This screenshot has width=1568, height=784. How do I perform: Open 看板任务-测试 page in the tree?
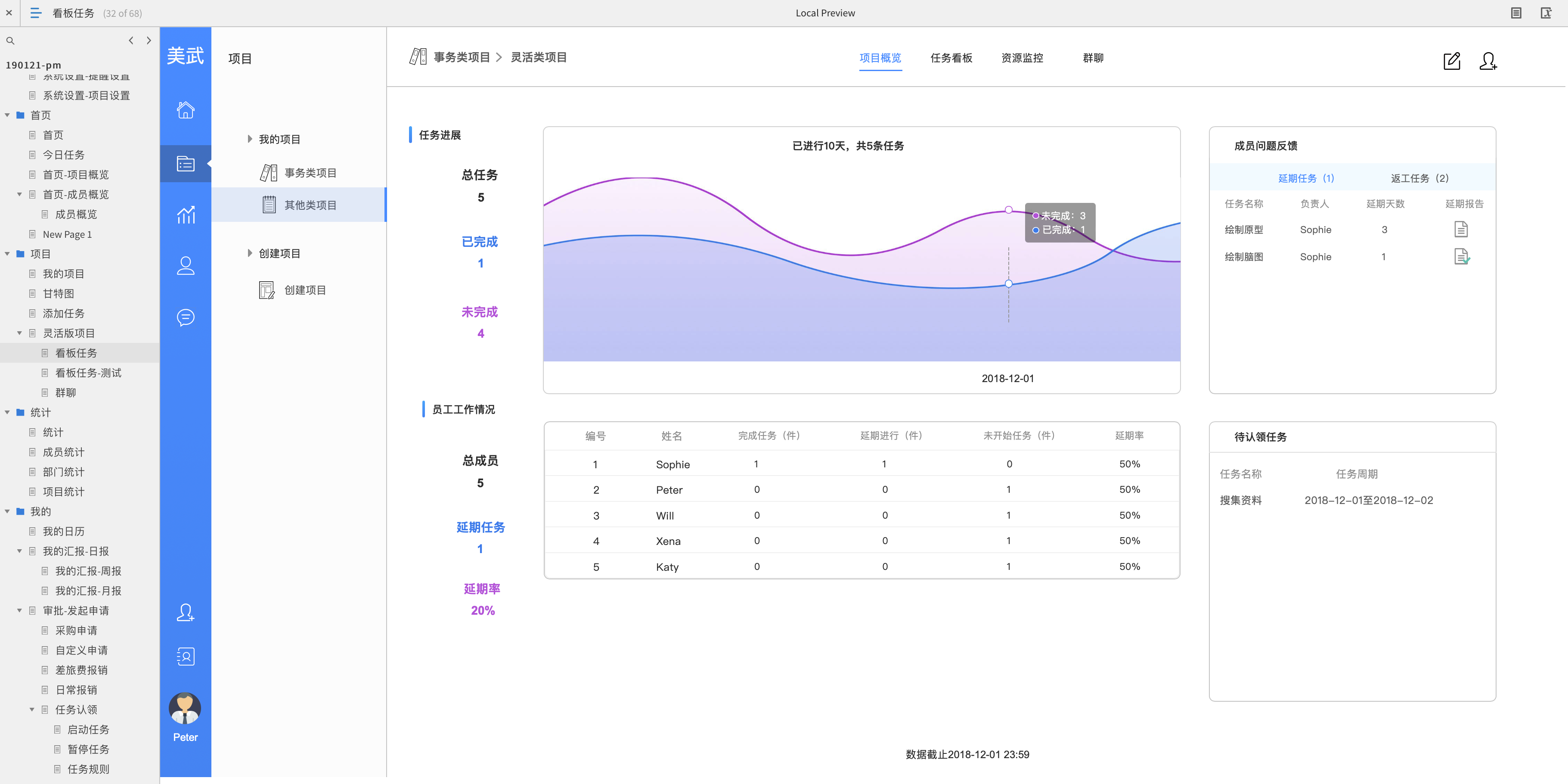tap(88, 373)
